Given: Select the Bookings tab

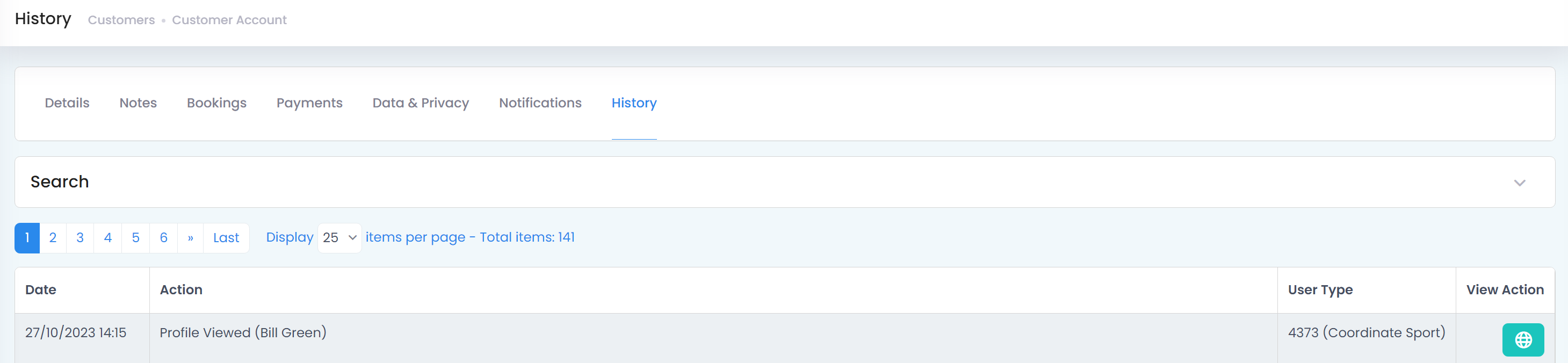Looking at the screenshot, I should click(x=216, y=103).
